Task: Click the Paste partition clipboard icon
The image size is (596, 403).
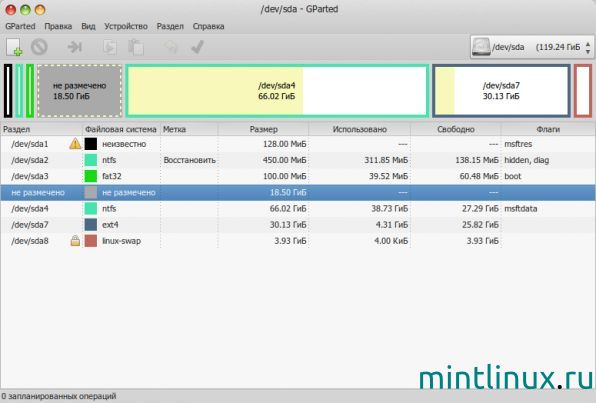Action: click(136, 48)
